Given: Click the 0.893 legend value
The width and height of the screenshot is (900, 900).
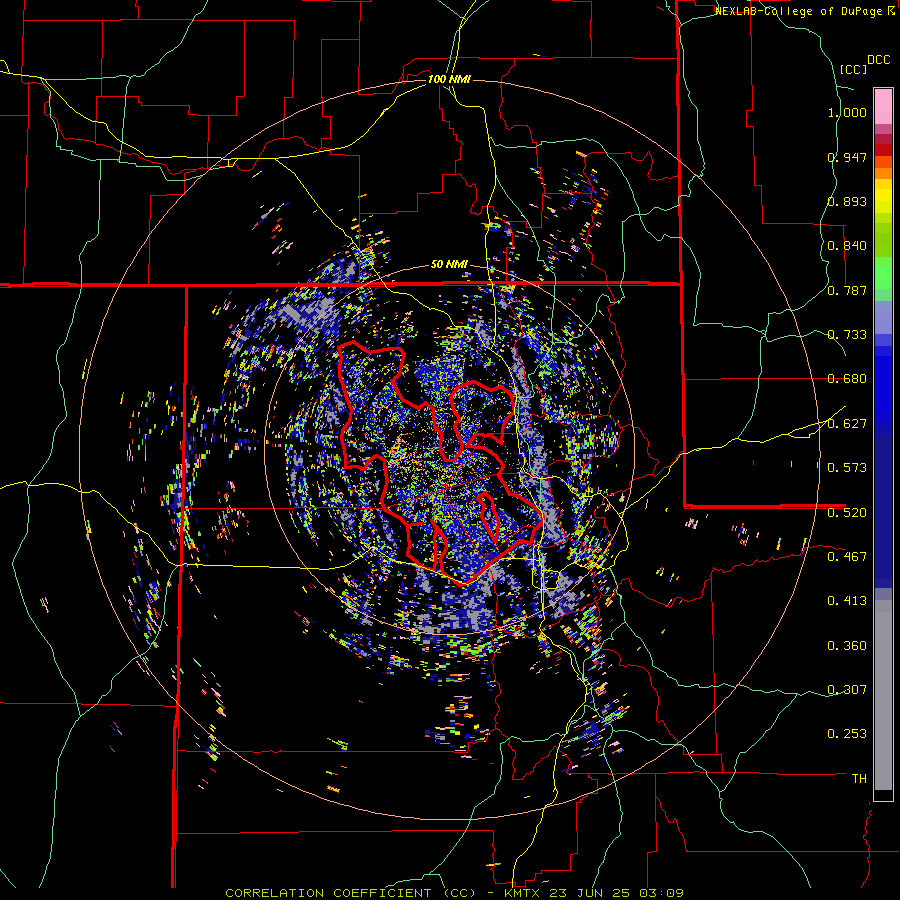Looking at the screenshot, I should 847,201.
